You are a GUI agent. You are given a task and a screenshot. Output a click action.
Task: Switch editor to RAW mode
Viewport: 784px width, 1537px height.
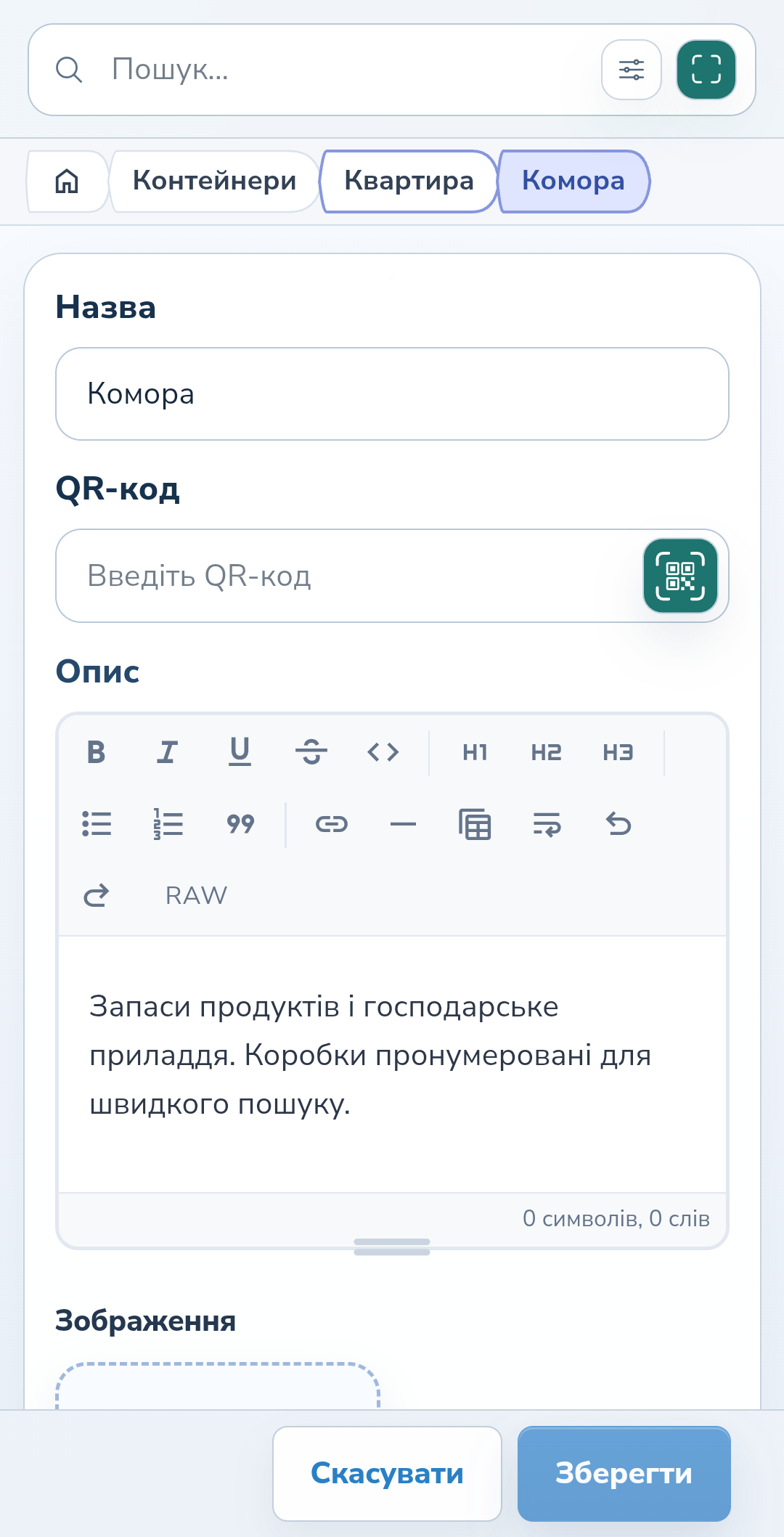pyautogui.click(x=196, y=895)
